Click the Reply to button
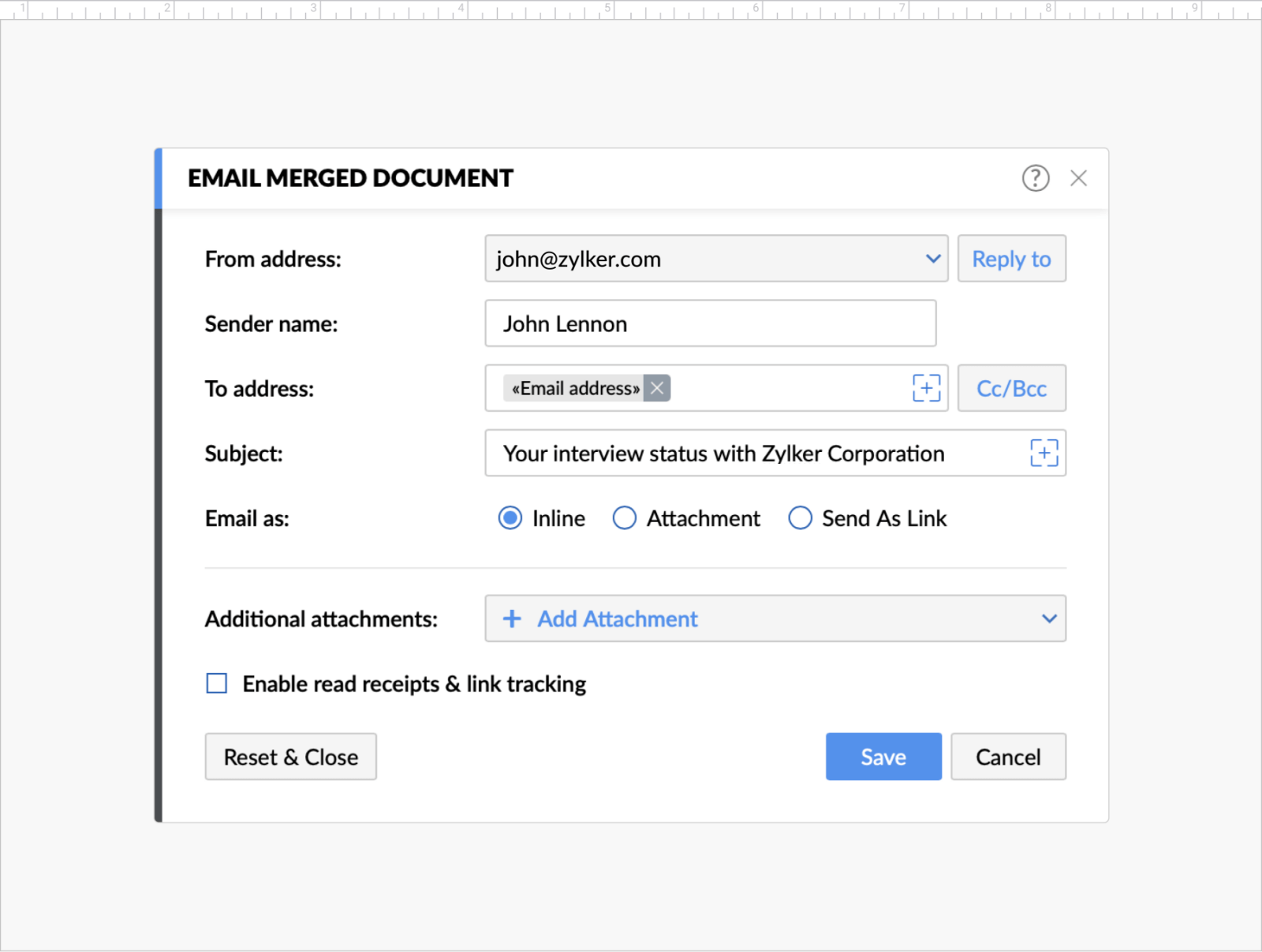 pyautogui.click(x=1011, y=259)
